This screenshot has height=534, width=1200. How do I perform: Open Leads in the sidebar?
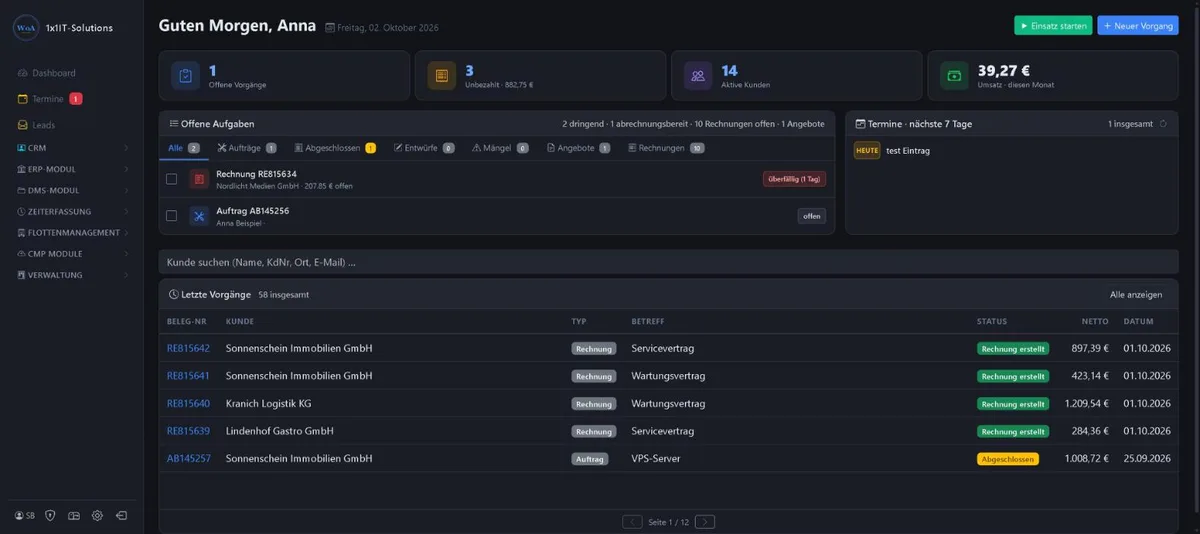(x=36, y=125)
